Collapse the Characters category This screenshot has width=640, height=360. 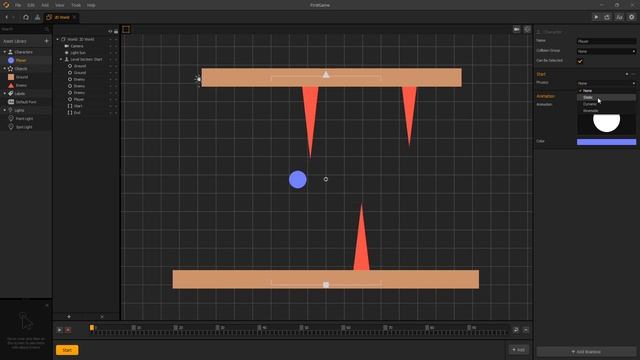[5, 52]
